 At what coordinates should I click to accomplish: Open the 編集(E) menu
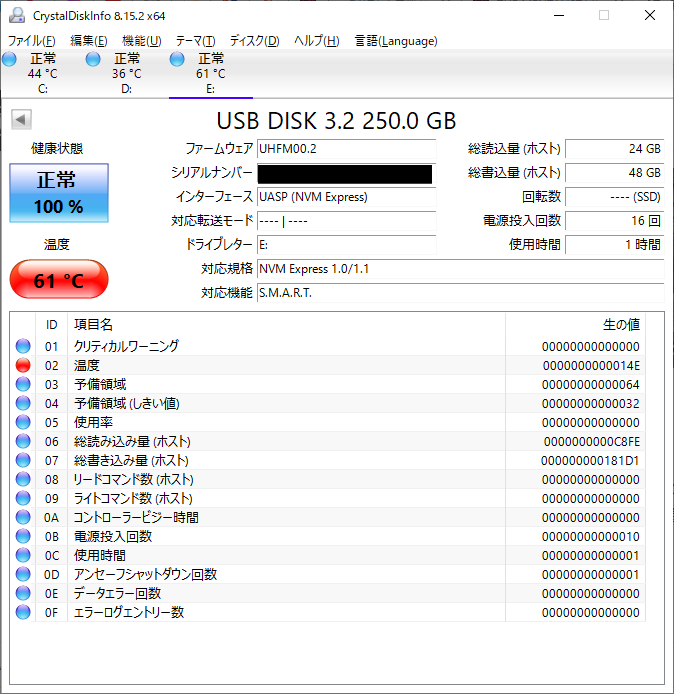coord(89,41)
